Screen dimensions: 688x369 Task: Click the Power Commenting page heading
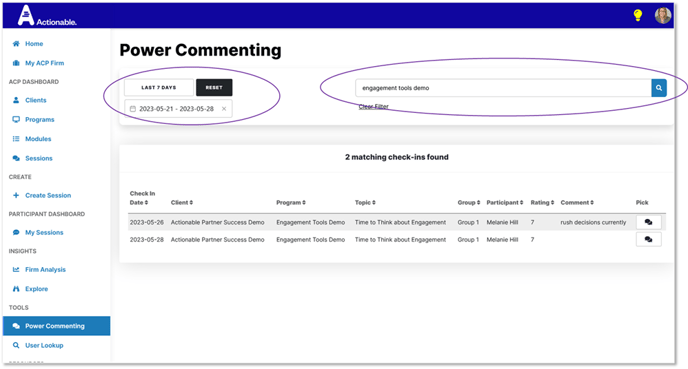point(201,50)
